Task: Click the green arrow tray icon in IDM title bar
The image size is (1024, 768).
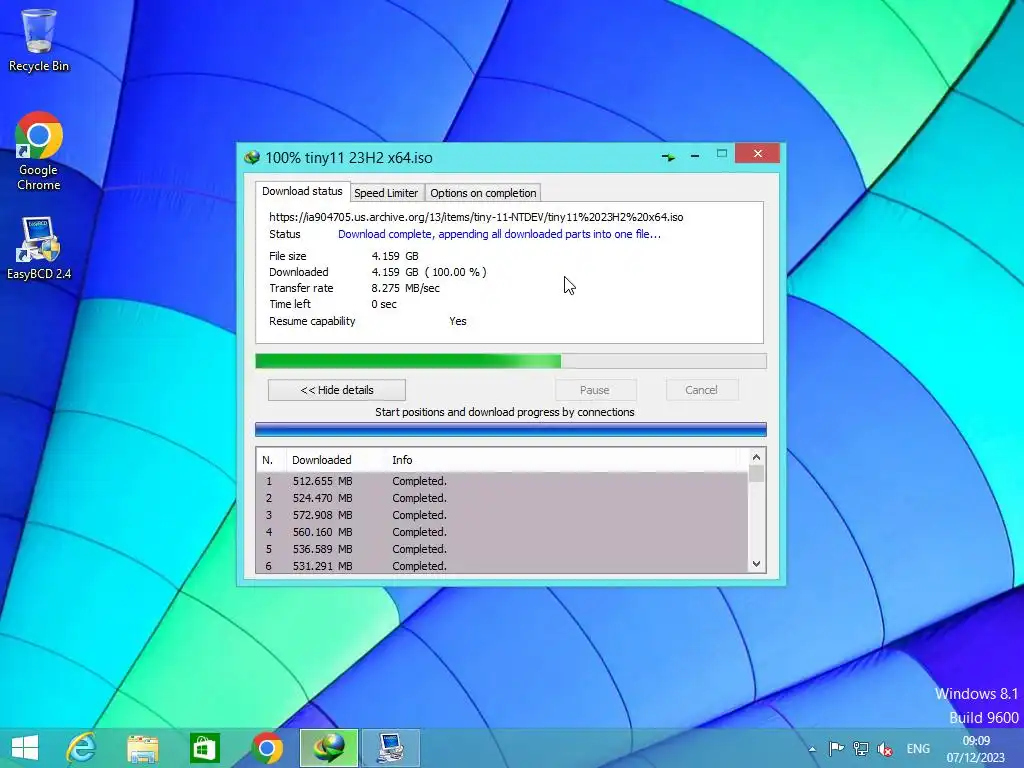Action: (x=668, y=157)
